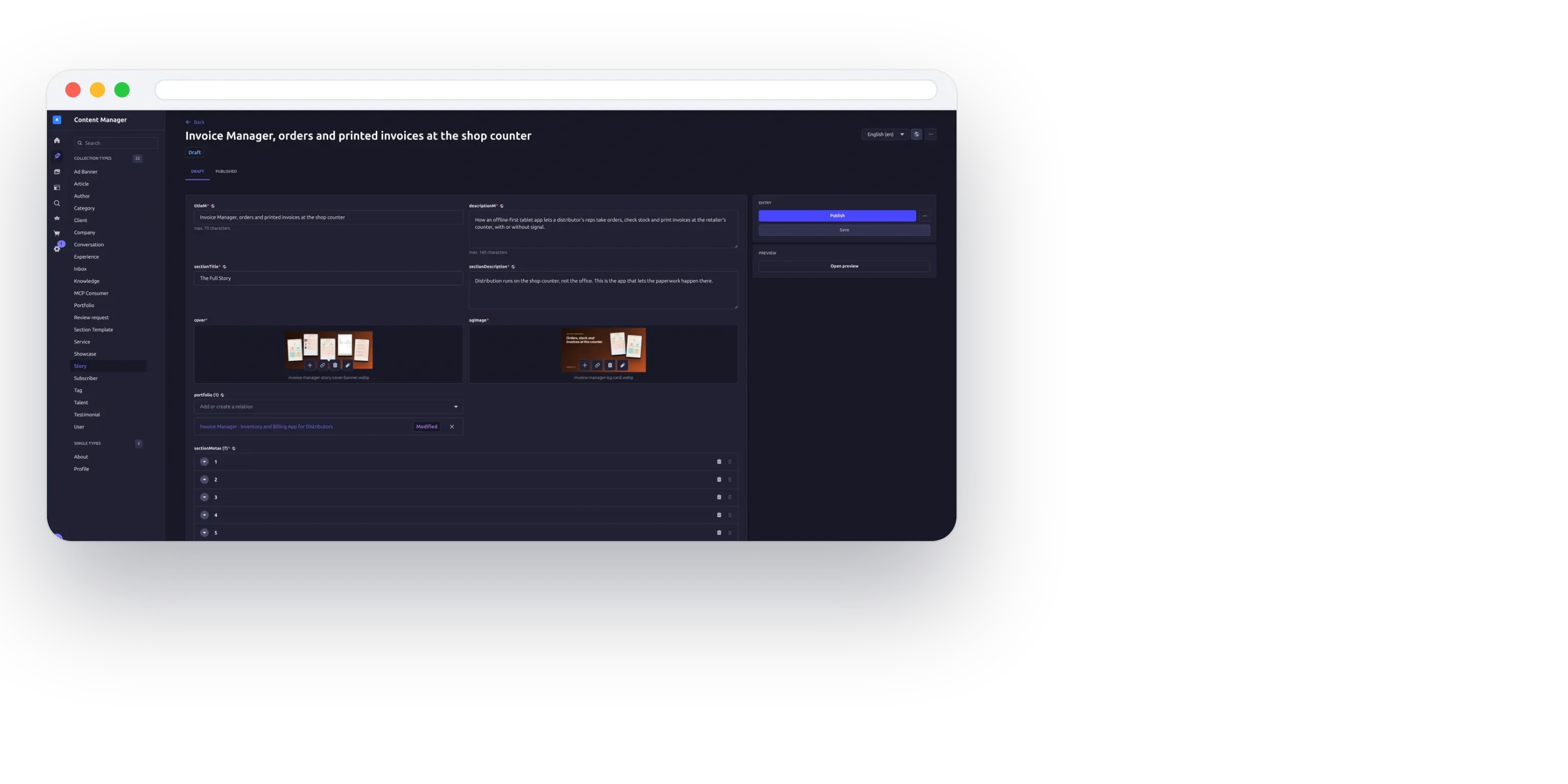Open Content-Type Builder layout icon
This screenshot has width=1568, height=784.
(x=57, y=187)
